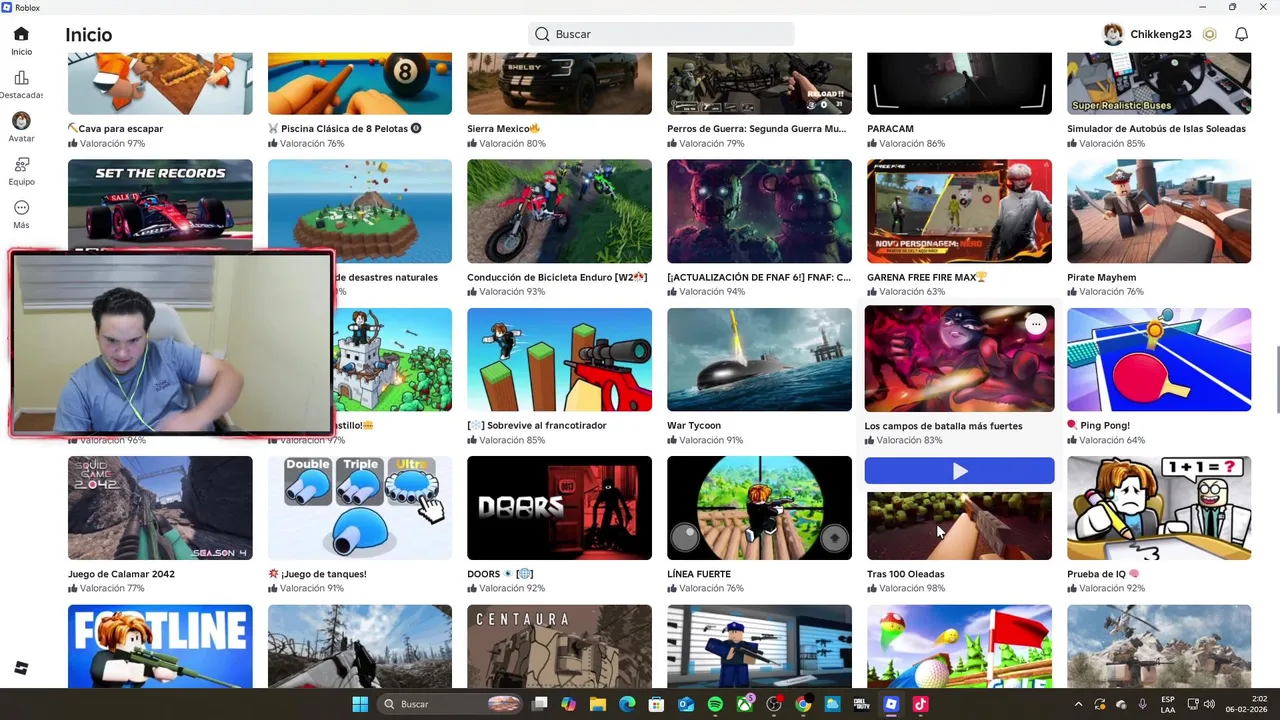Play Tras 100 Oleadas with the blue play button
1280x720 pixels.
pyautogui.click(x=959, y=471)
